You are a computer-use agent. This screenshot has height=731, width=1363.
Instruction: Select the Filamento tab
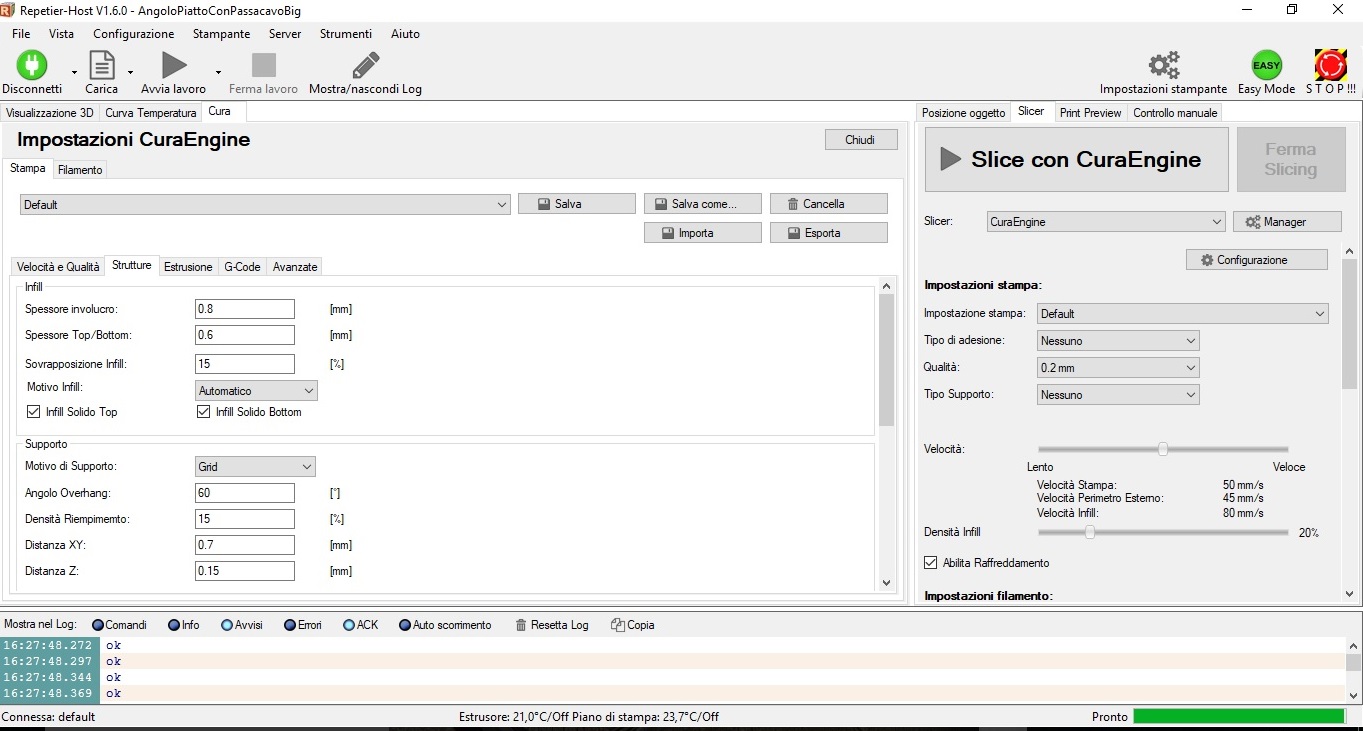[80, 170]
